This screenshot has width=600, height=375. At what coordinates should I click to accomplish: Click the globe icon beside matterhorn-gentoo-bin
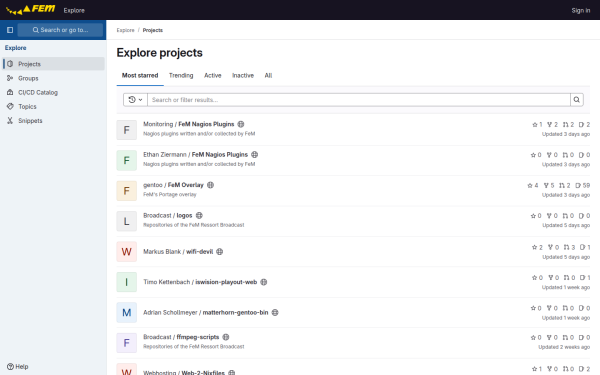point(275,312)
